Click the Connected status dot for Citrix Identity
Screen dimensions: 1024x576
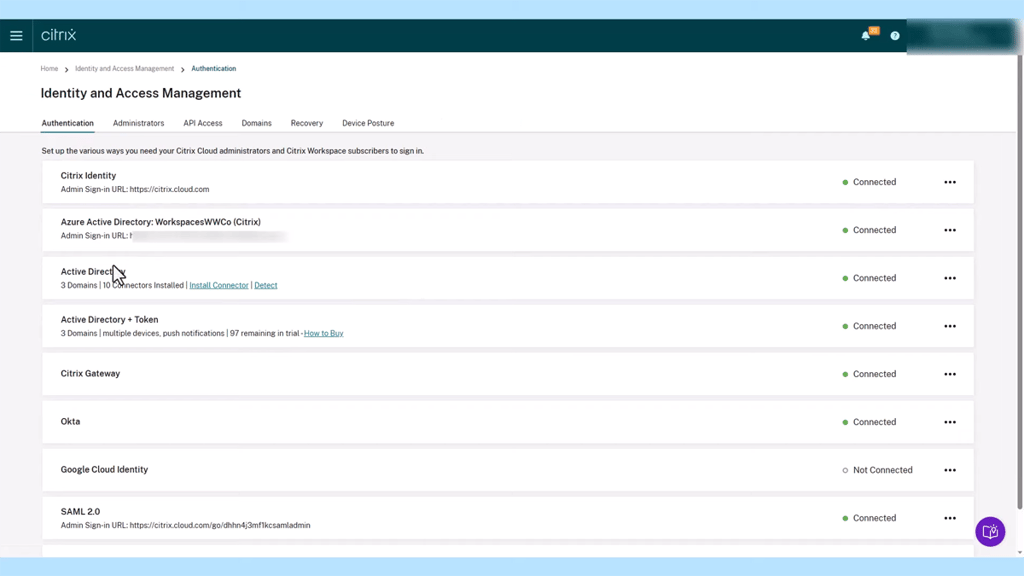(x=847, y=182)
